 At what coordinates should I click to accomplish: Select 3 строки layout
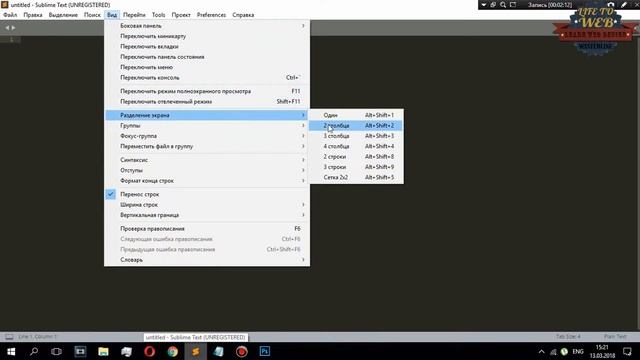tap(356, 167)
